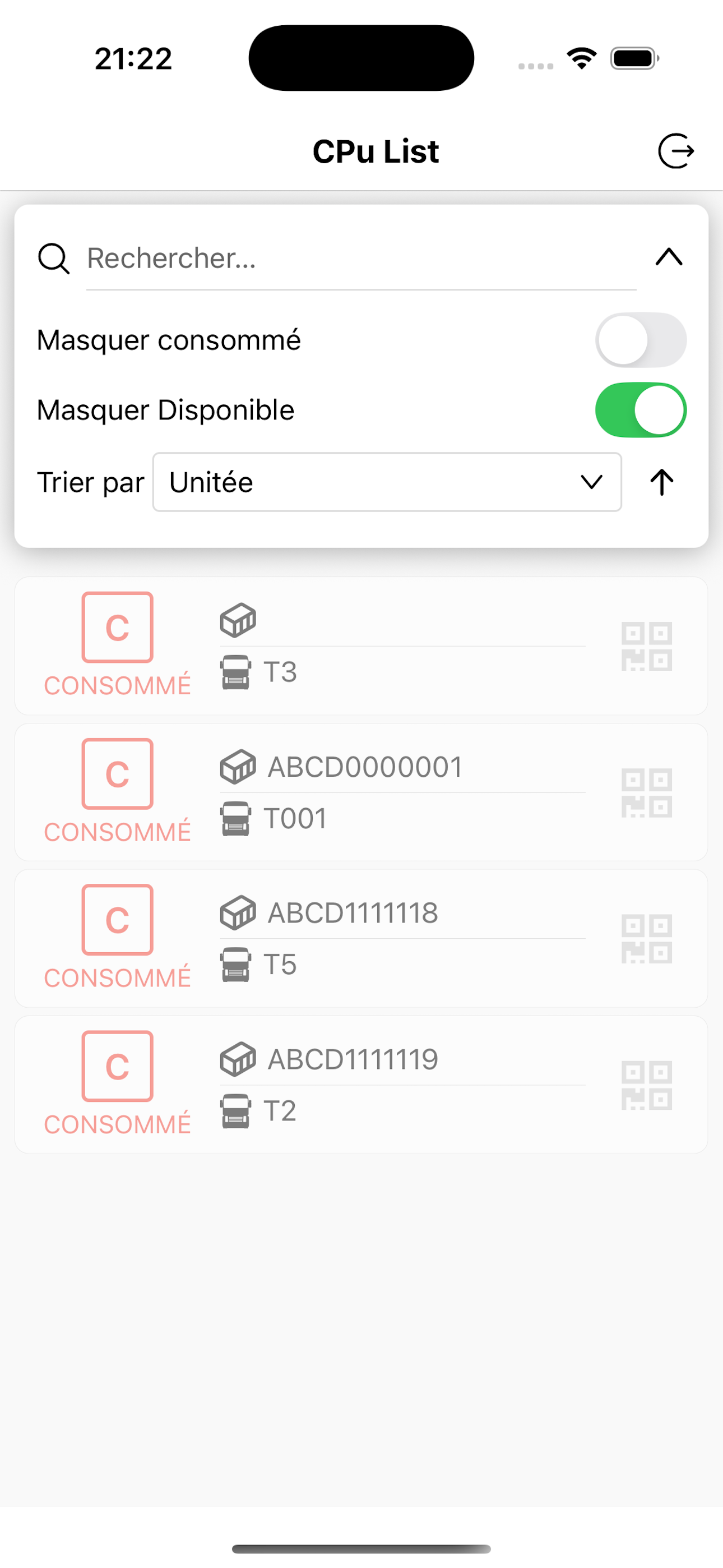Open the Trier par Unitée dropdown
This screenshot has height=1568, width=723.
pyautogui.click(x=387, y=482)
